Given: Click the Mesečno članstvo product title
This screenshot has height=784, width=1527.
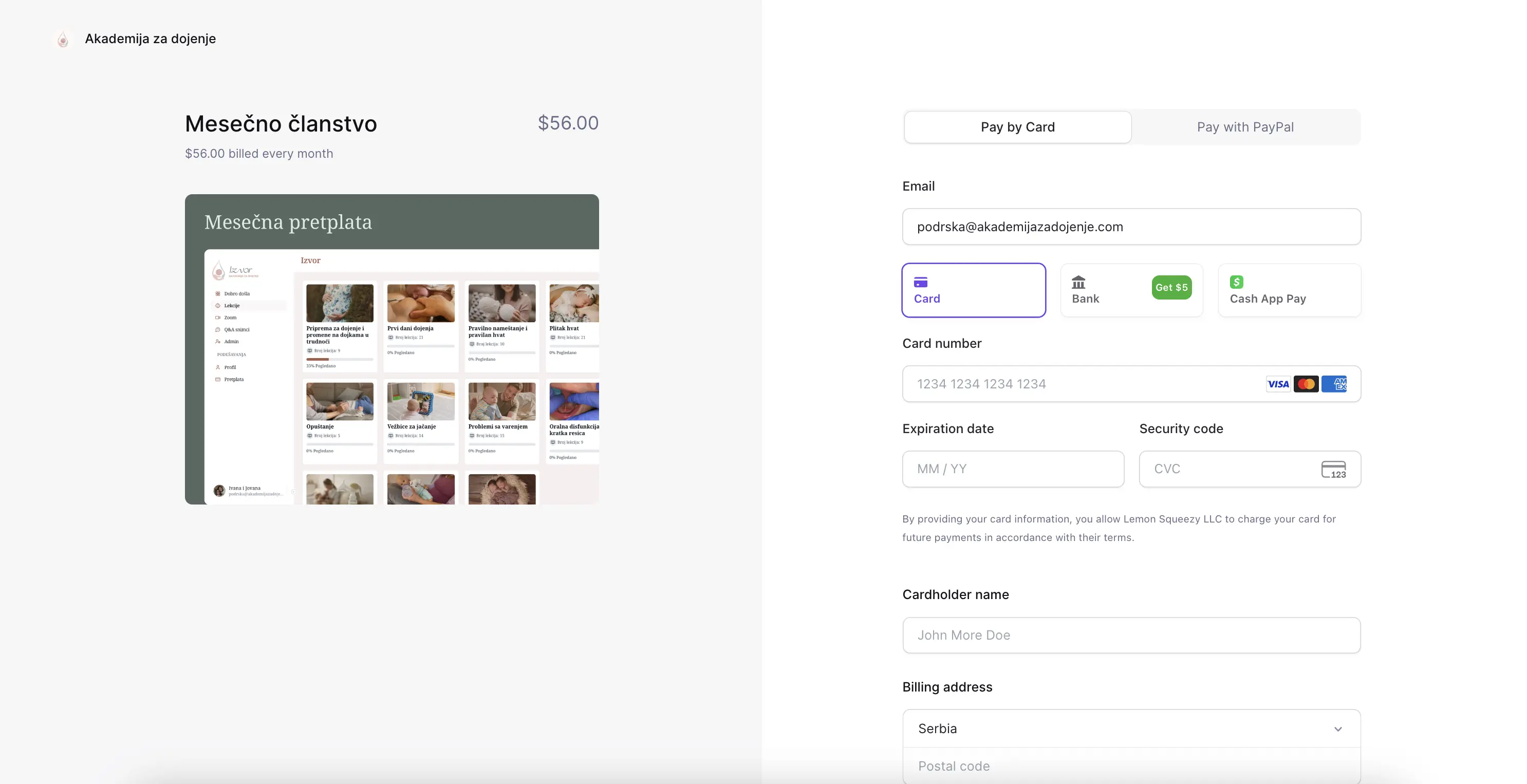Looking at the screenshot, I should coord(281,123).
